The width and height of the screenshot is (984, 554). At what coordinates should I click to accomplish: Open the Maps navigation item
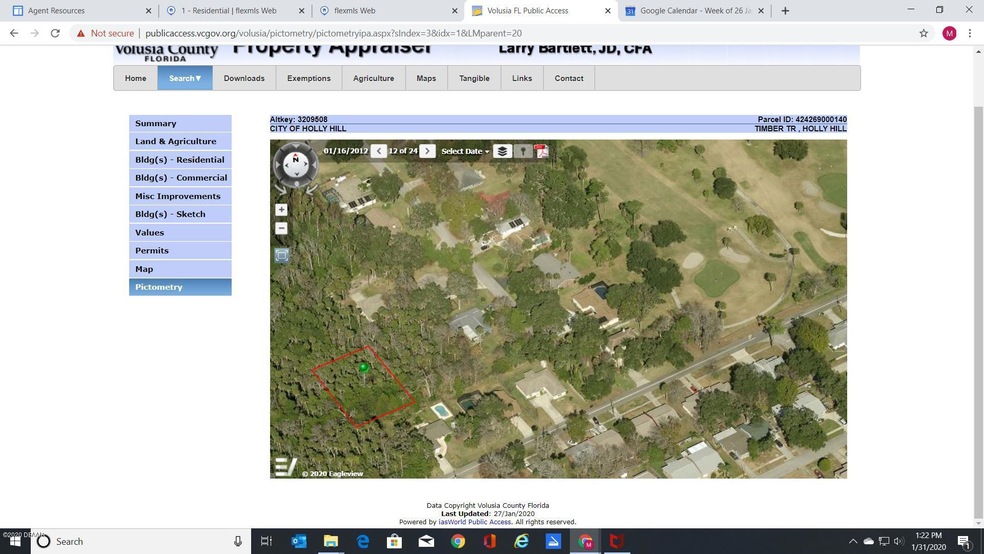(426, 78)
